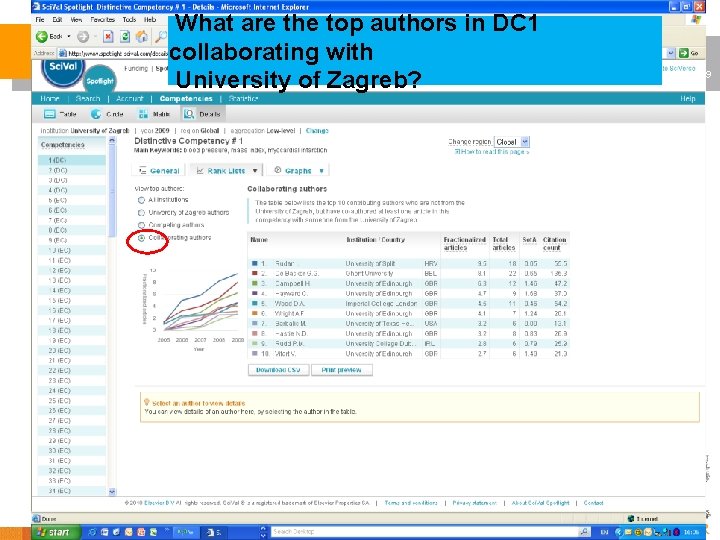Go to the Competencies navigation tab

pos(186,98)
